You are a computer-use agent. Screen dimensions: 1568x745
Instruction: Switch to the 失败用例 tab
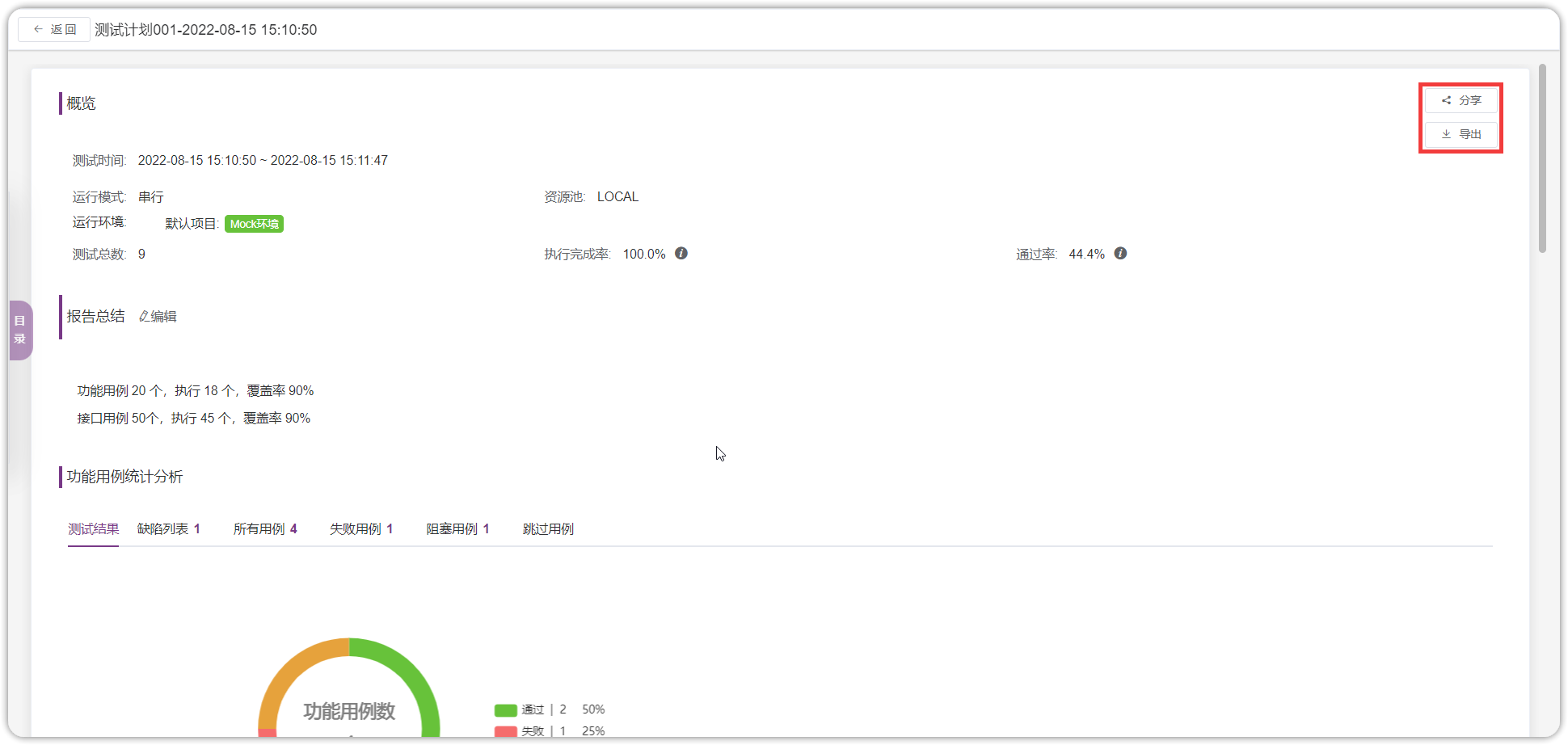pyautogui.click(x=361, y=528)
